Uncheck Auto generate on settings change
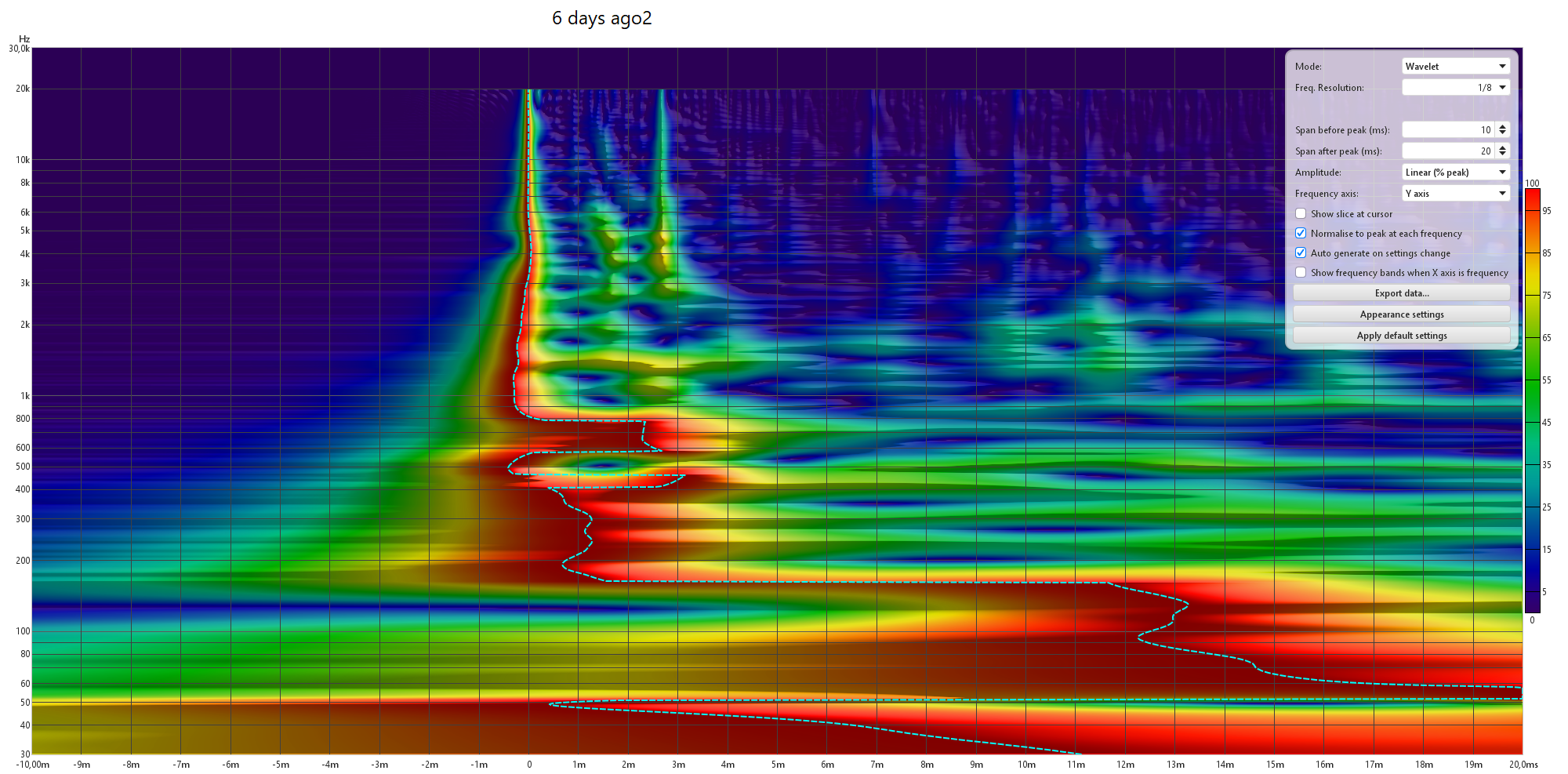The height and width of the screenshot is (774, 1568). (x=1301, y=253)
